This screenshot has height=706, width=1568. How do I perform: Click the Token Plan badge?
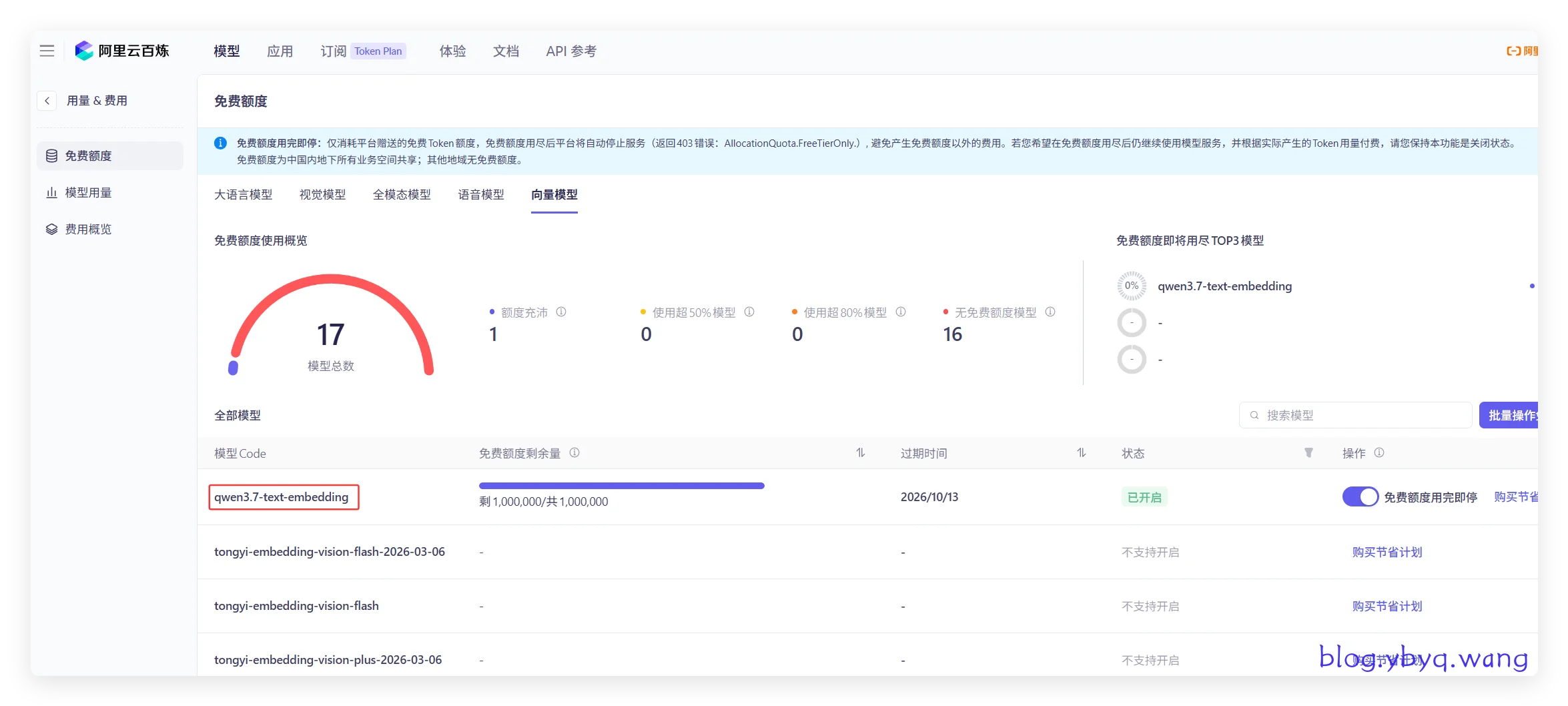coord(378,51)
